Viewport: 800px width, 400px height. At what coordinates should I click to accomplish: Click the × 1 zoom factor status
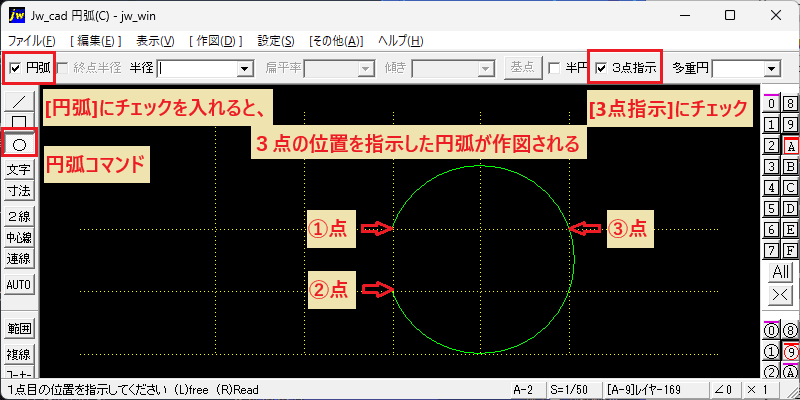tap(761, 390)
